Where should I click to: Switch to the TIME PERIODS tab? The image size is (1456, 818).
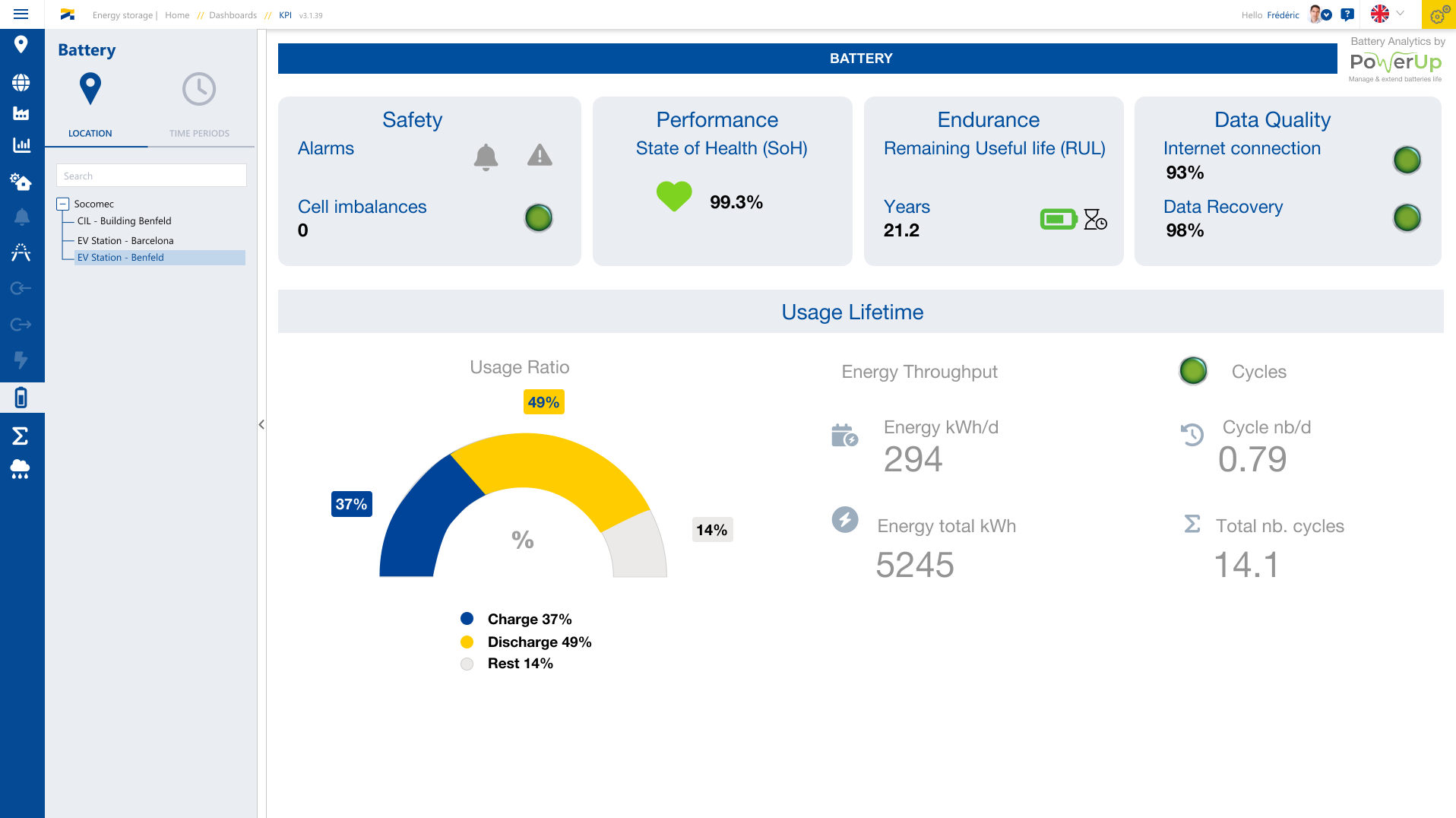[x=199, y=133]
